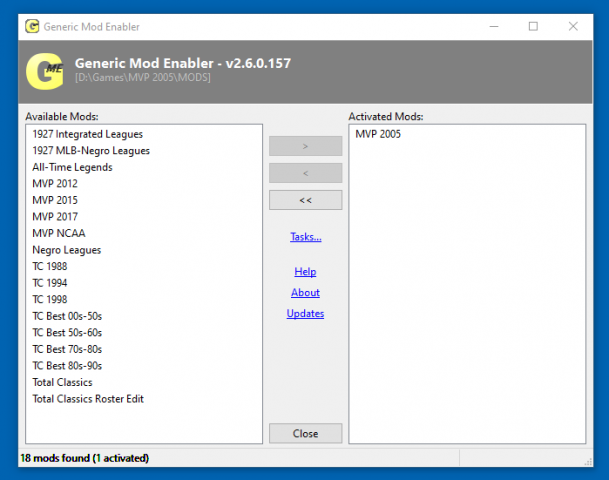The height and width of the screenshot is (480, 609).
Task: Click the status bar mods found text
Action: [84, 458]
